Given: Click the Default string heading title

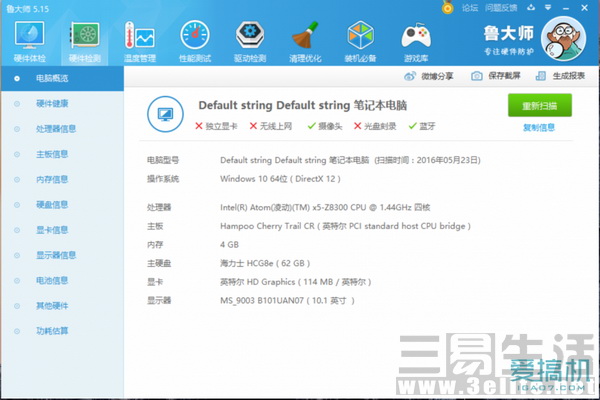Looking at the screenshot, I should 302,105.
